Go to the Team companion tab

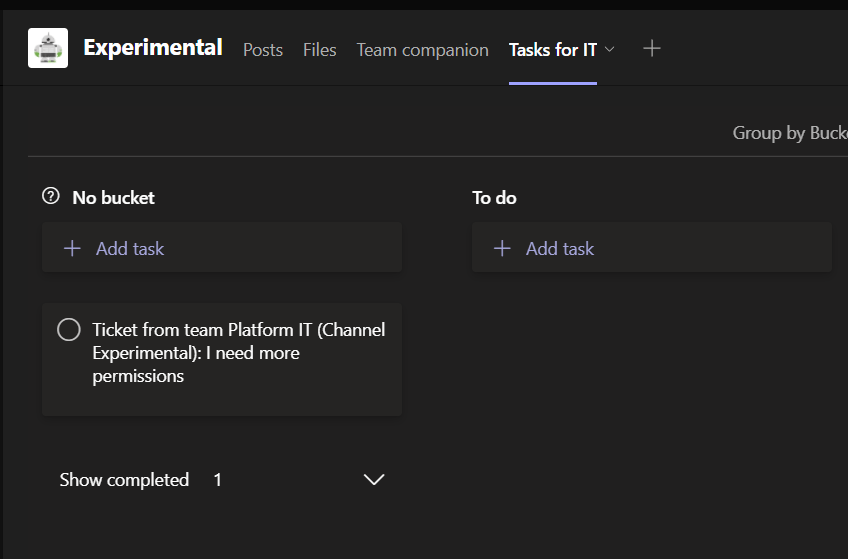pyautogui.click(x=422, y=49)
